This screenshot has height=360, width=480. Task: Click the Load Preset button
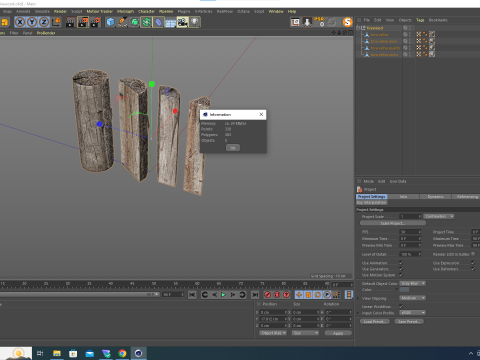click(375, 321)
